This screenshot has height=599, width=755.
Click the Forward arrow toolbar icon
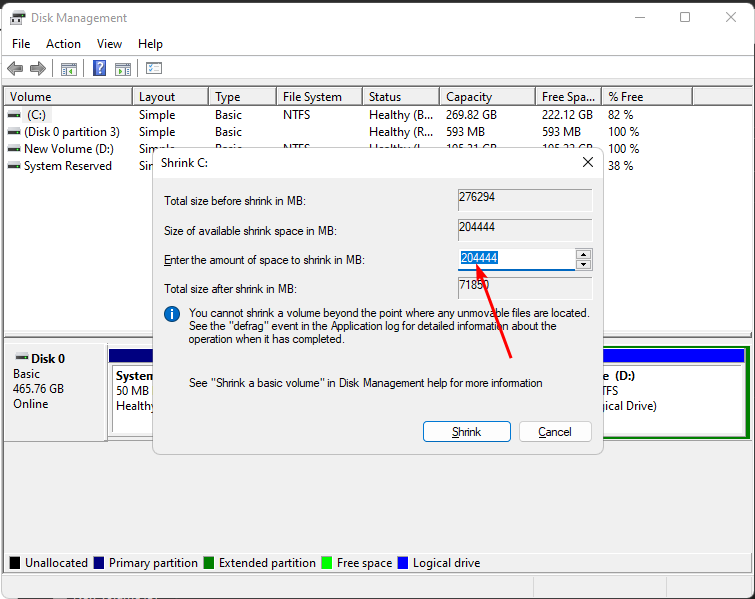coord(38,68)
